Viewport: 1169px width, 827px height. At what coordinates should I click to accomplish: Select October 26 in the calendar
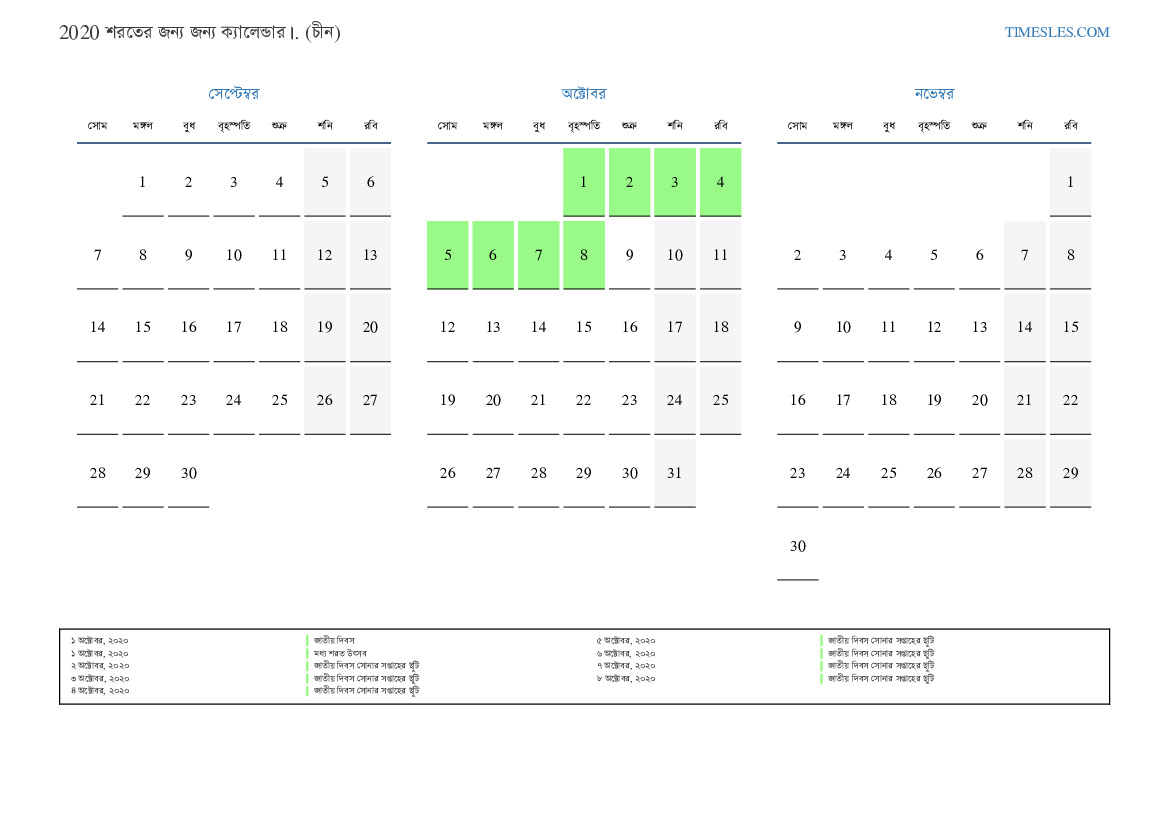[447, 473]
